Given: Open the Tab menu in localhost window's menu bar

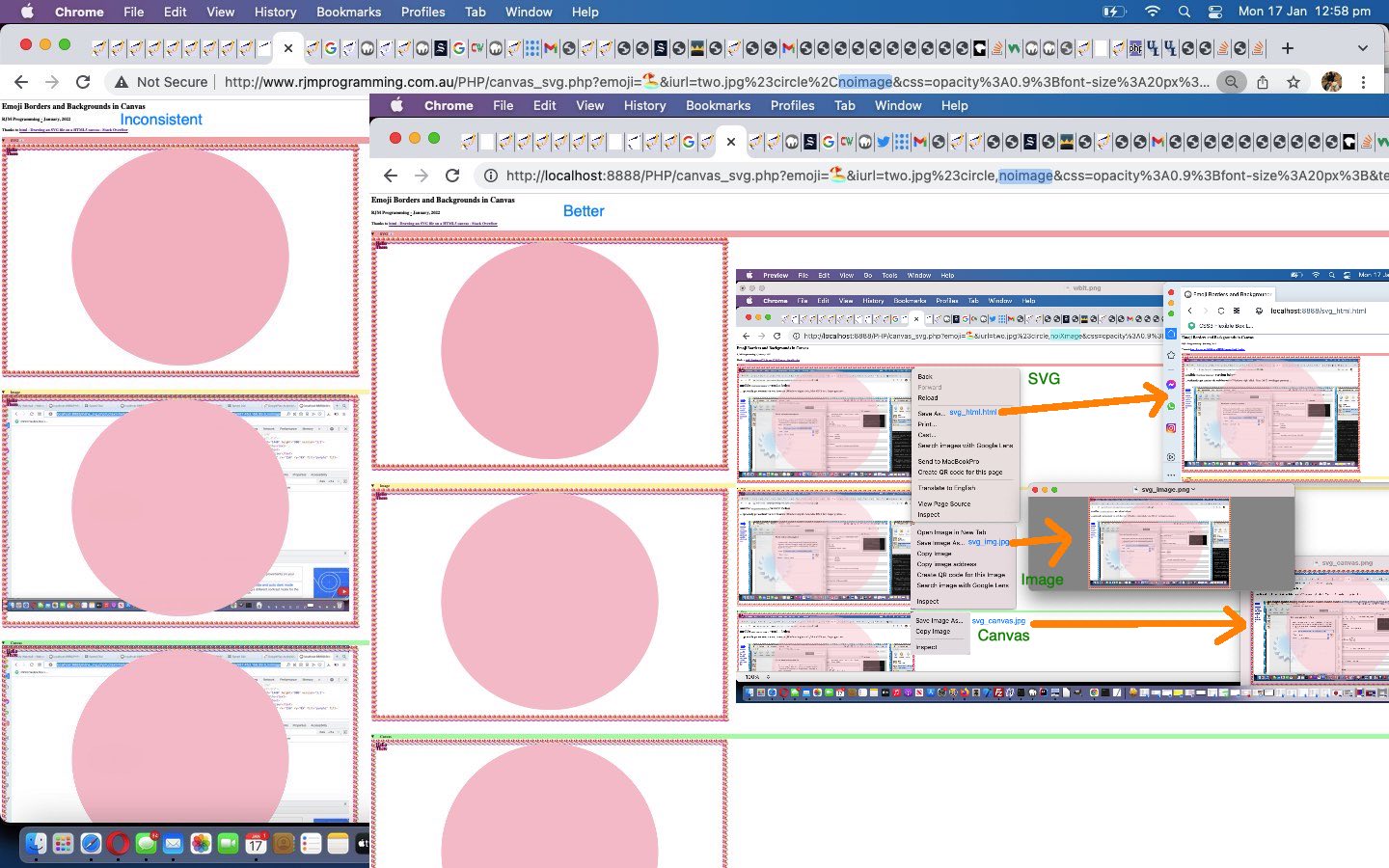Looking at the screenshot, I should (x=845, y=105).
